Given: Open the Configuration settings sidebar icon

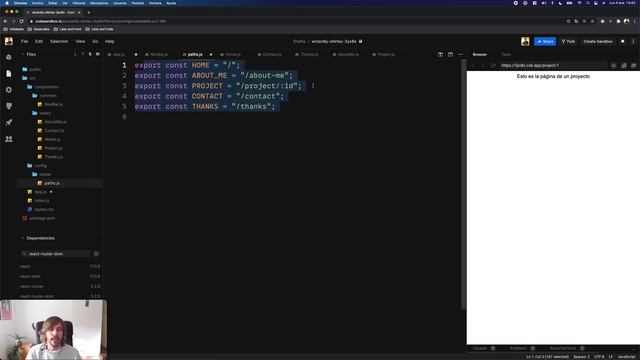Looking at the screenshot, I should [9, 90].
